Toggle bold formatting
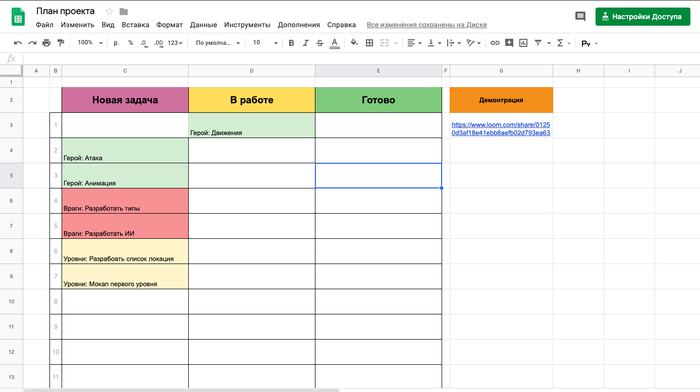Viewport: 700px width, 392px height. 291,43
